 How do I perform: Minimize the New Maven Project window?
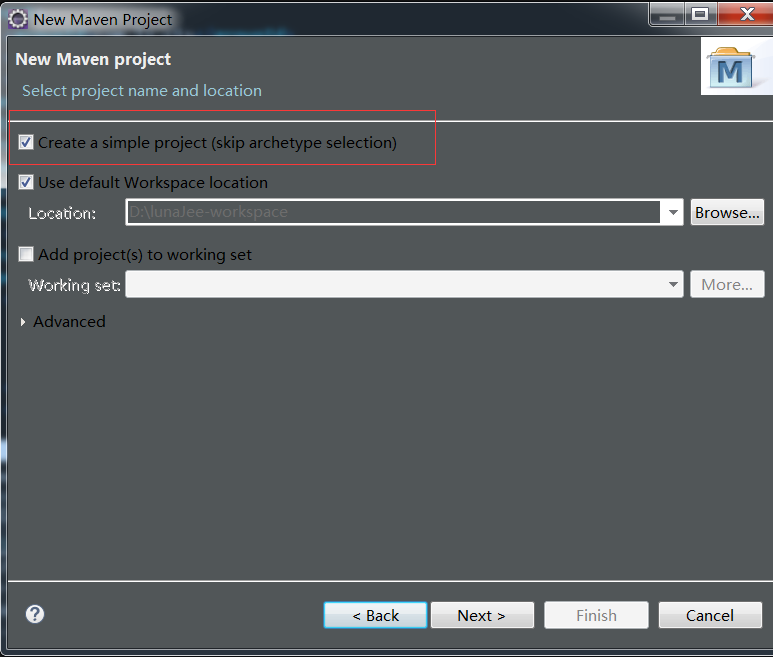[668, 14]
